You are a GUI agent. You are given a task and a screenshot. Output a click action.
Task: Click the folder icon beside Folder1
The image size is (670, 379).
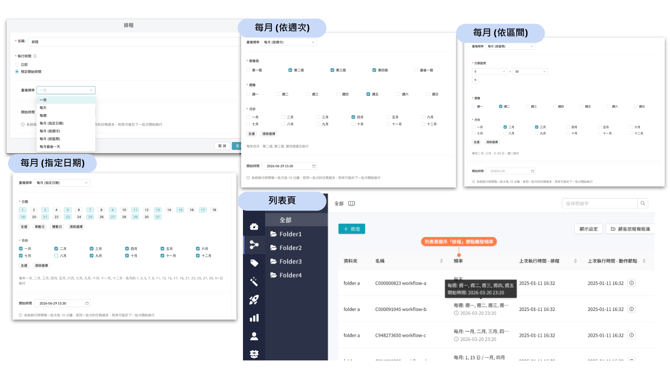[x=273, y=234]
